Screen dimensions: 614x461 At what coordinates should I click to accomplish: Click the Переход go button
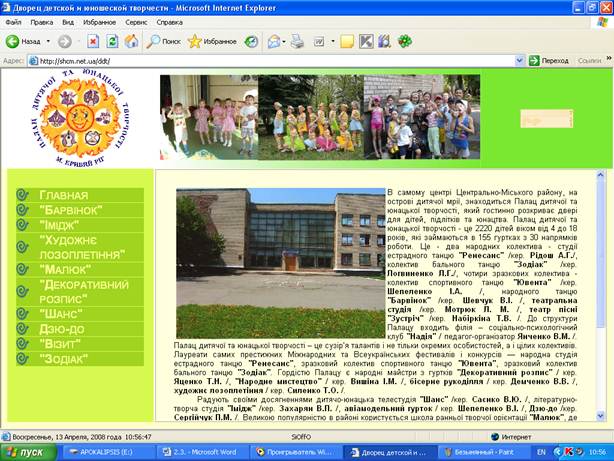pos(549,61)
